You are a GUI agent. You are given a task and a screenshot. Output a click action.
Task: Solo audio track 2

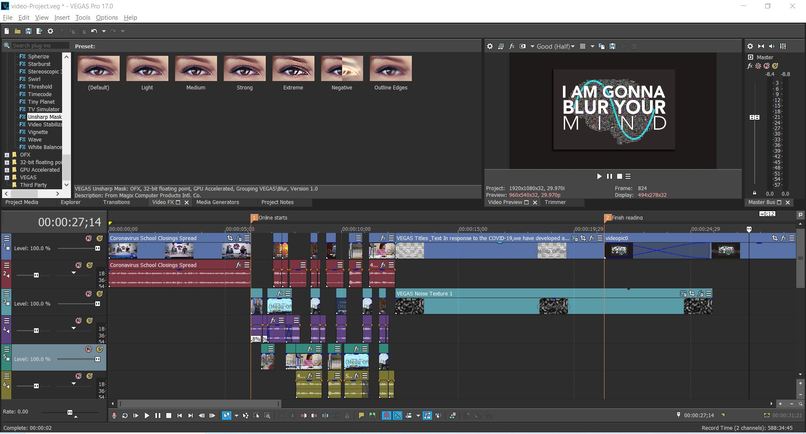(89, 265)
